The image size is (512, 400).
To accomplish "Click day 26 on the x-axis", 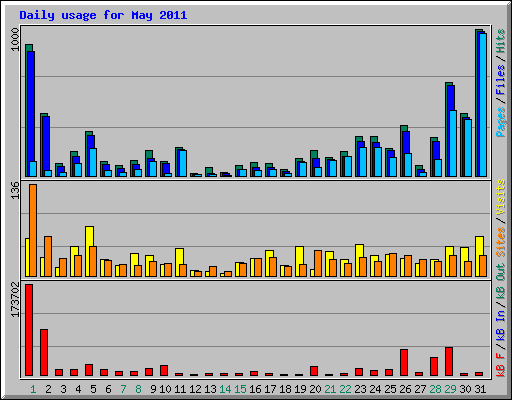I will point(405,389).
